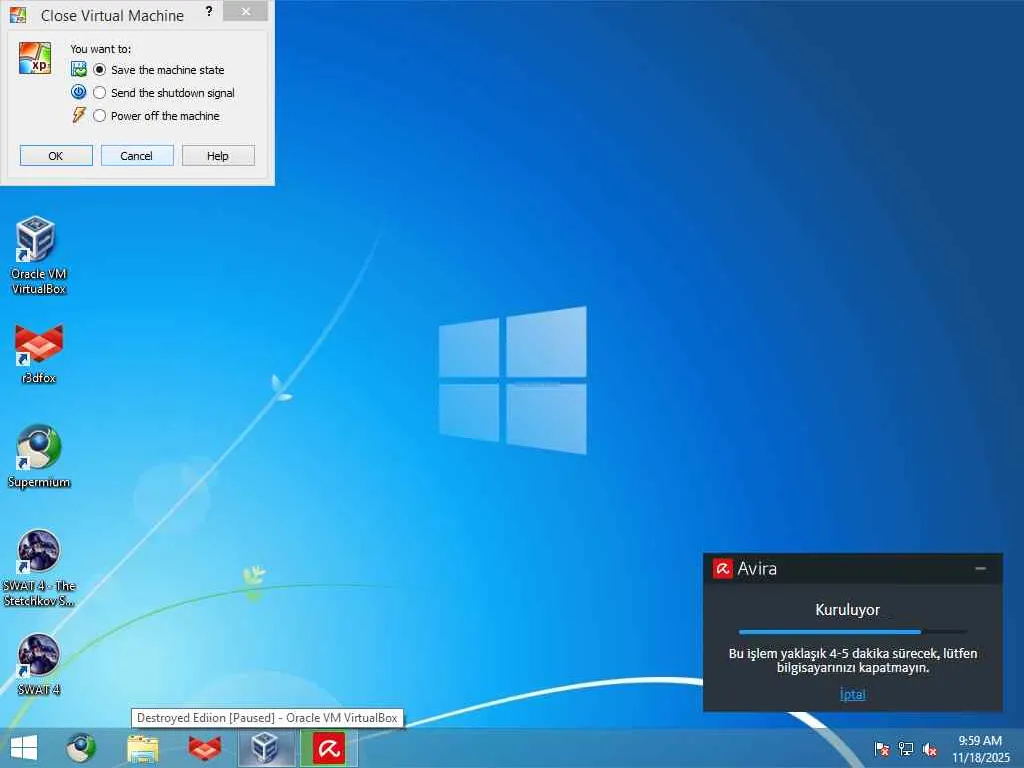This screenshot has width=1024, height=768.
Task: Click the İptal link to cancel Avira install
Action: coord(852,694)
